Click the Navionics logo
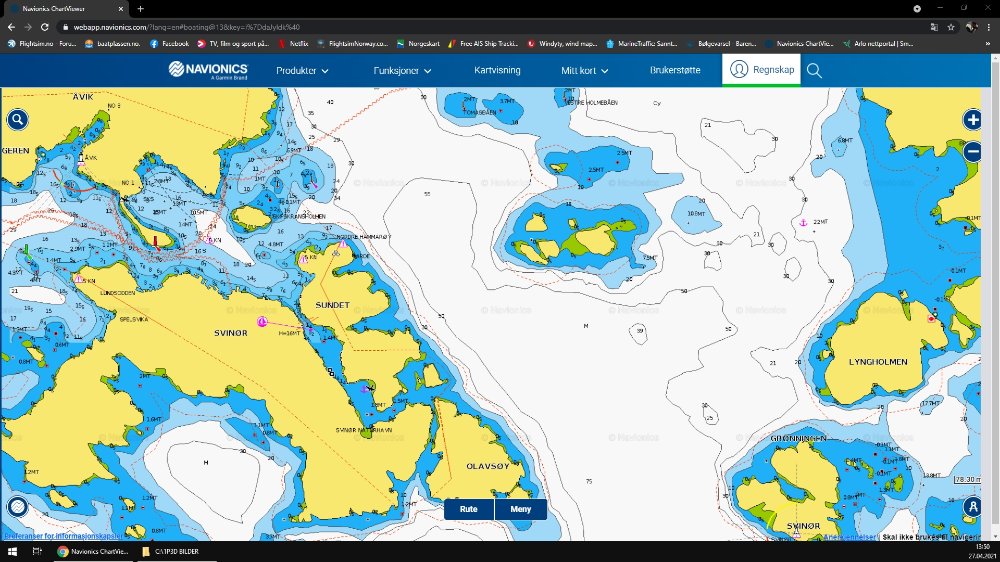 coord(208,70)
